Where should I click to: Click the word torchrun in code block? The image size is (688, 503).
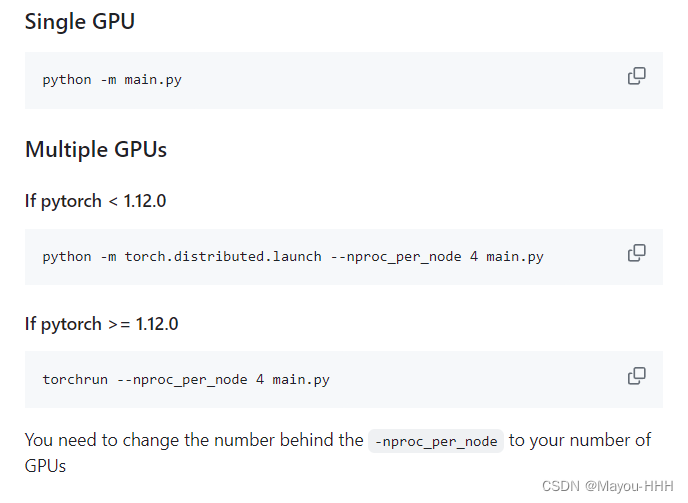[75, 379]
